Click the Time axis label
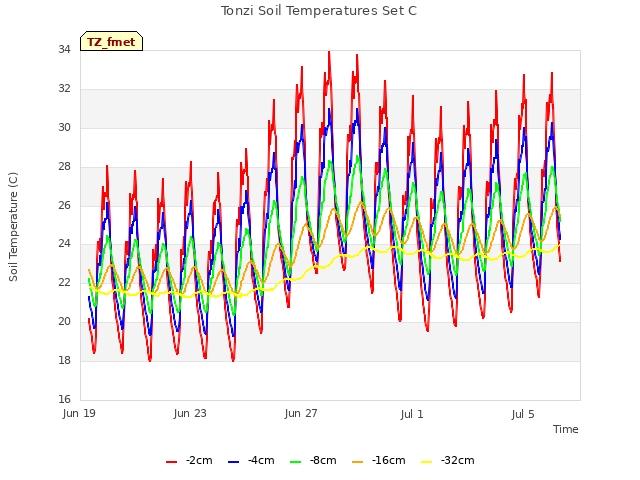The width and height of the screenshot is (640, 480). [565, 429]
